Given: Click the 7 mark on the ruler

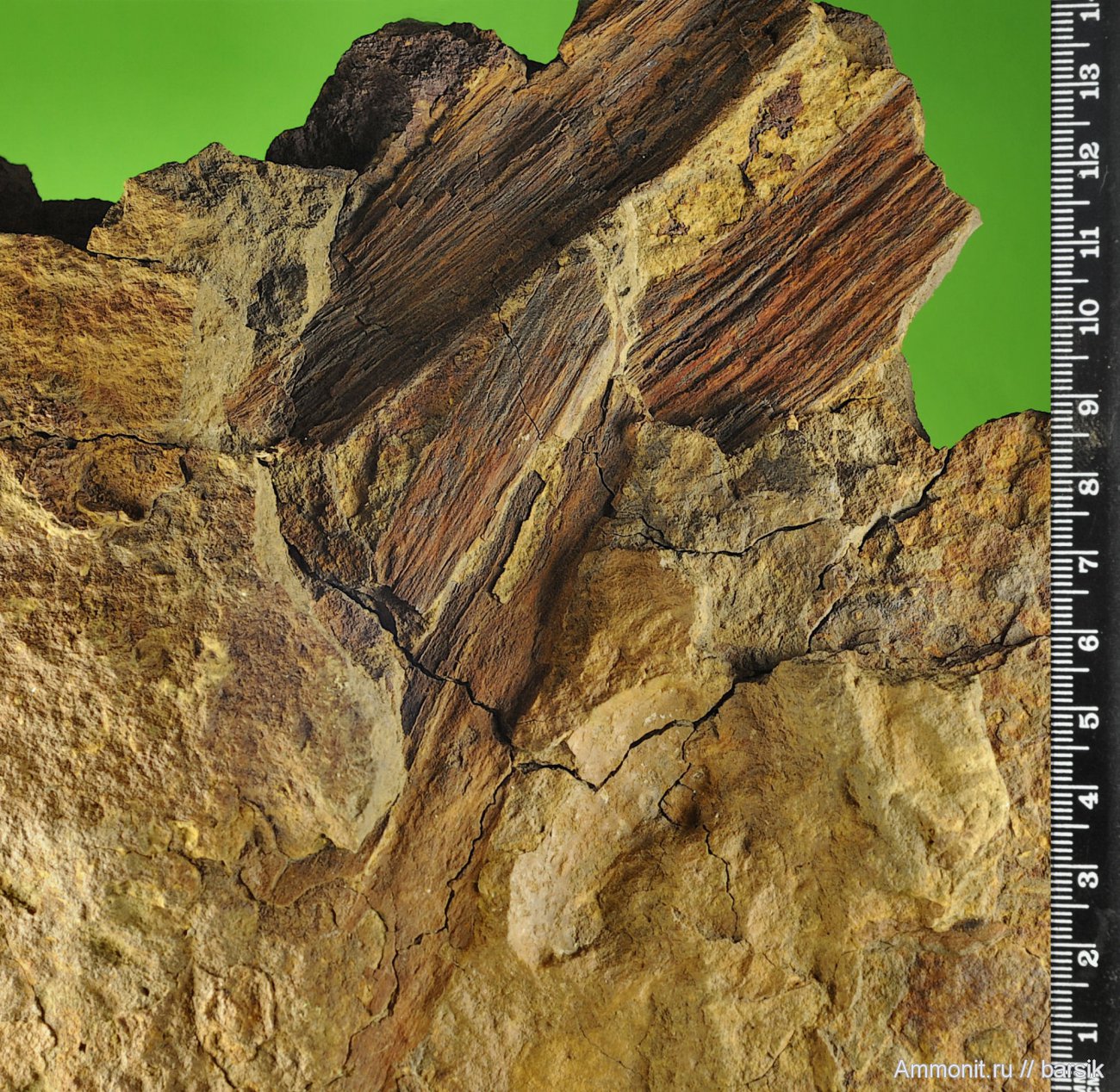Looking at the screenshot, I should click(x=1090, y=564).
